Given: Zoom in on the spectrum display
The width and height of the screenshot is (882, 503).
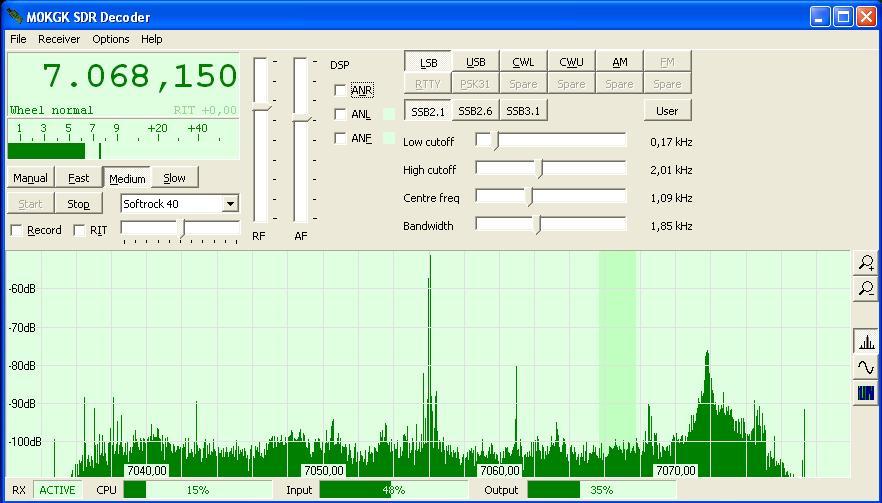Looking at the screenshot, I should tap(866, 263).
